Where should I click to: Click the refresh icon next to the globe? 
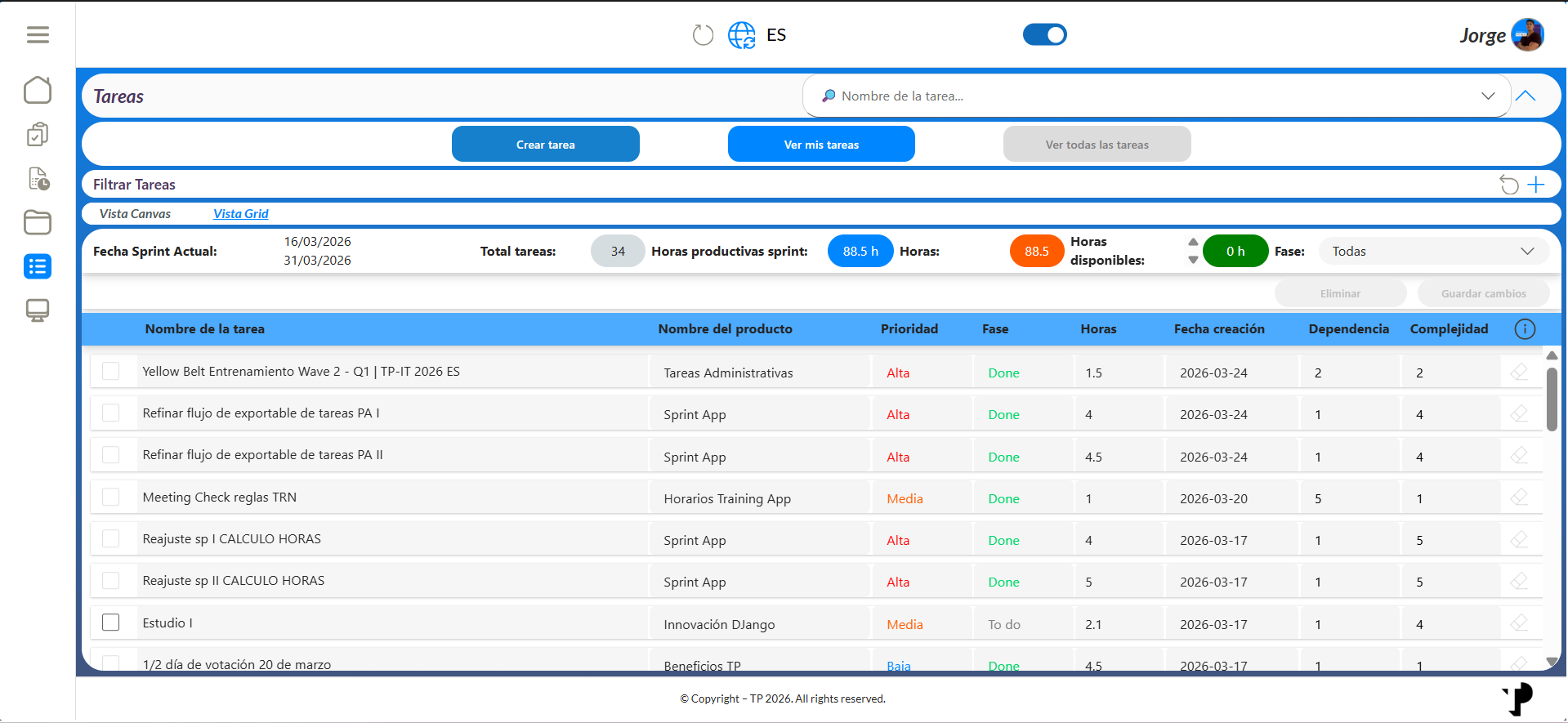click(703, 35)
